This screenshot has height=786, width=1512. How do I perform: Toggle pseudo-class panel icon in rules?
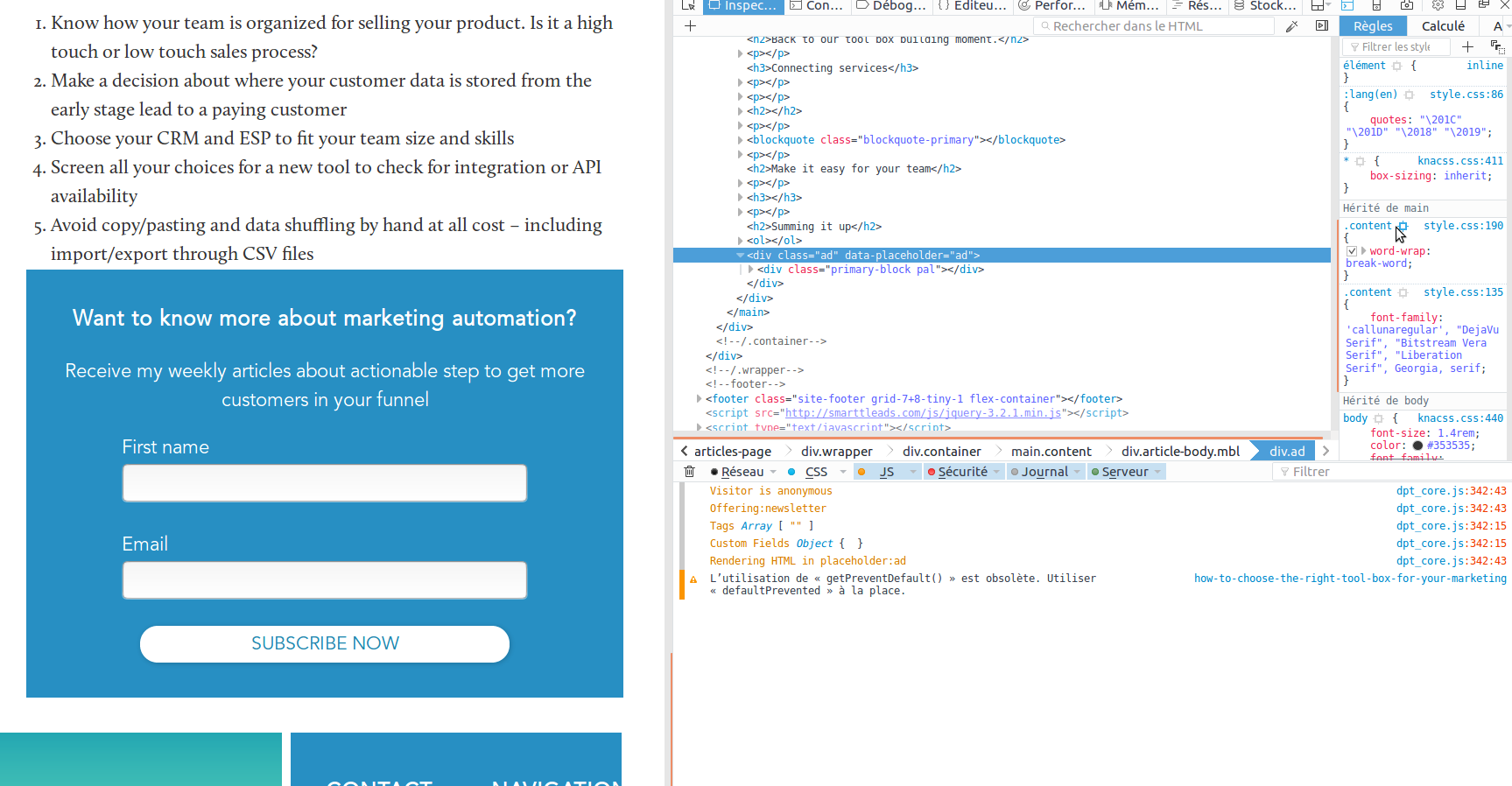tap(1496, 46)
